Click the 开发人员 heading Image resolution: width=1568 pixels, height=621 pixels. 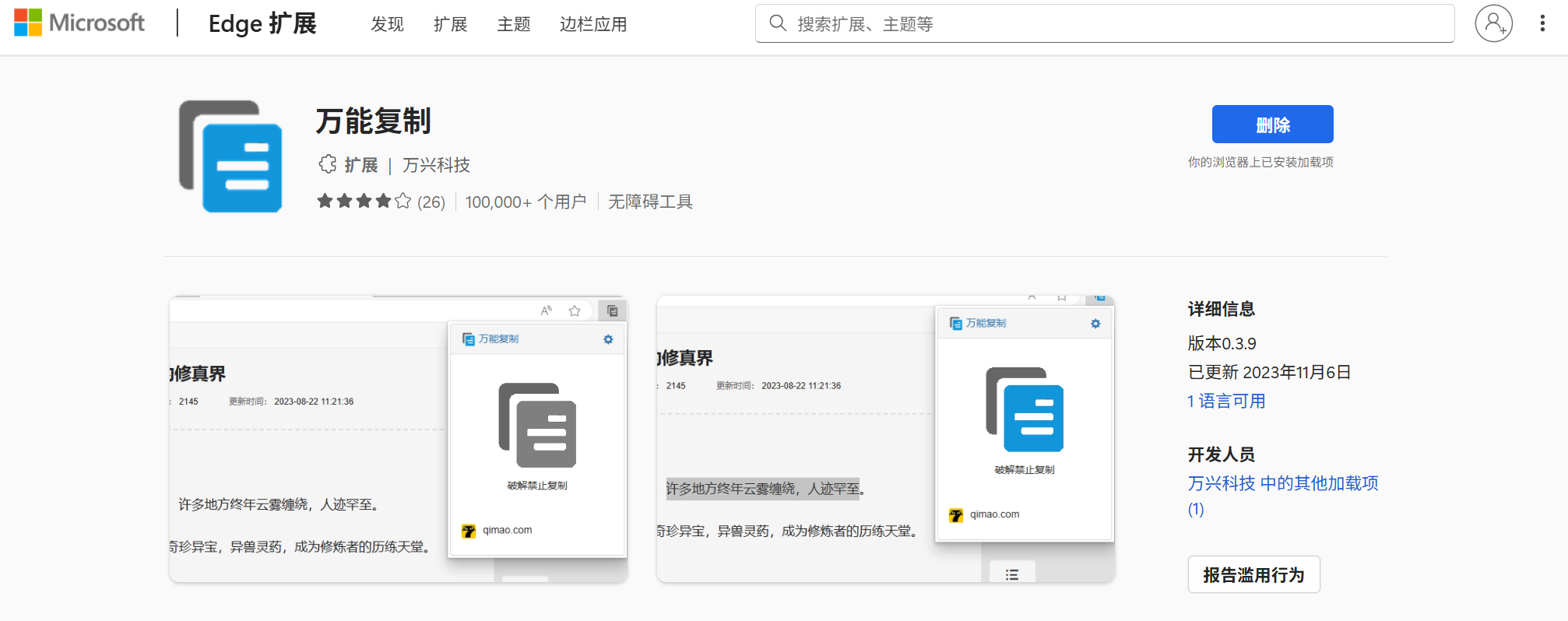[x=1221, y=454]
